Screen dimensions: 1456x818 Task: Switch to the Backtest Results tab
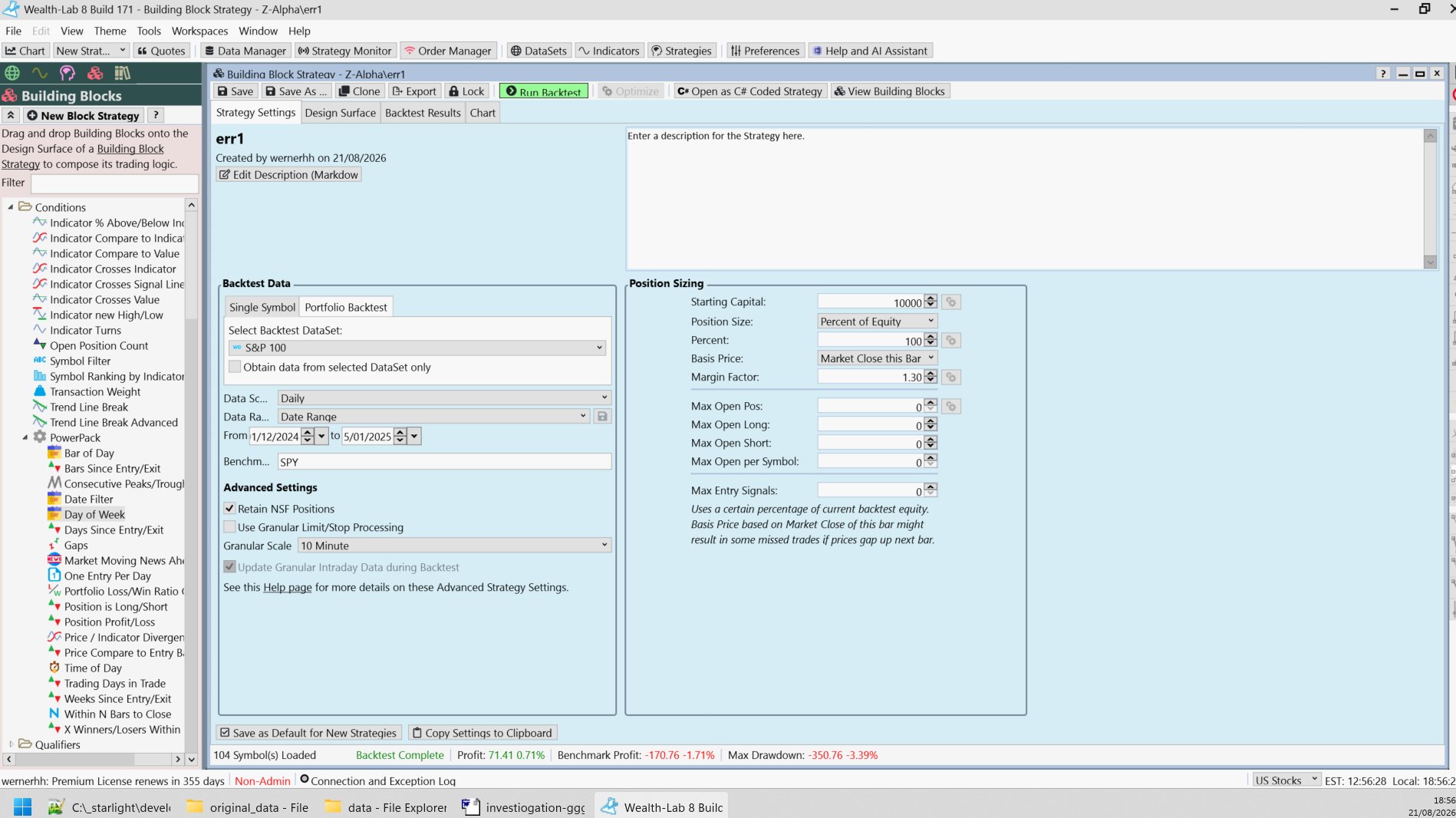point(423,113)
